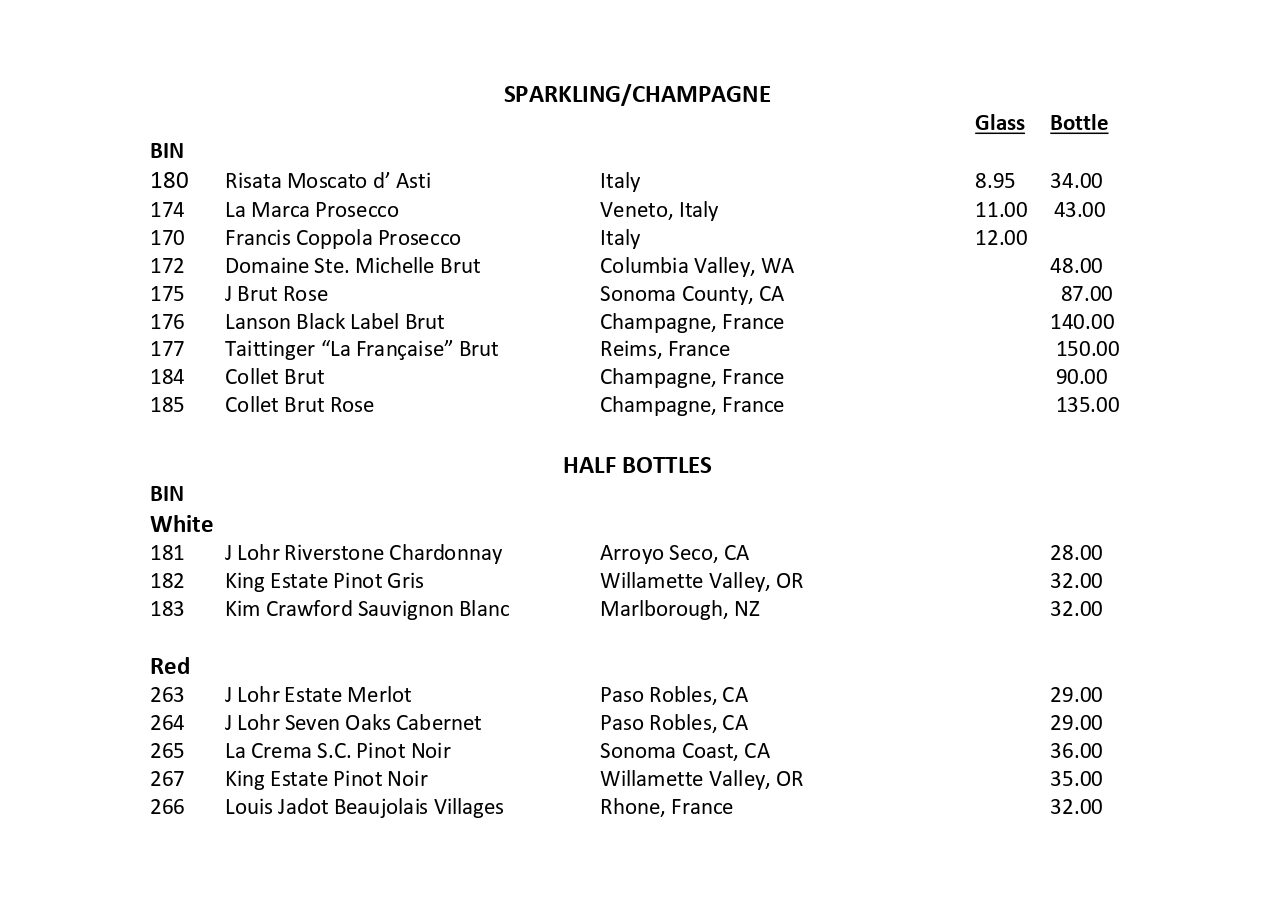Click the Reims, France region text
The height and width of the screenshot is (902, 1275).
pyautogui.click(x=664, y=349)
